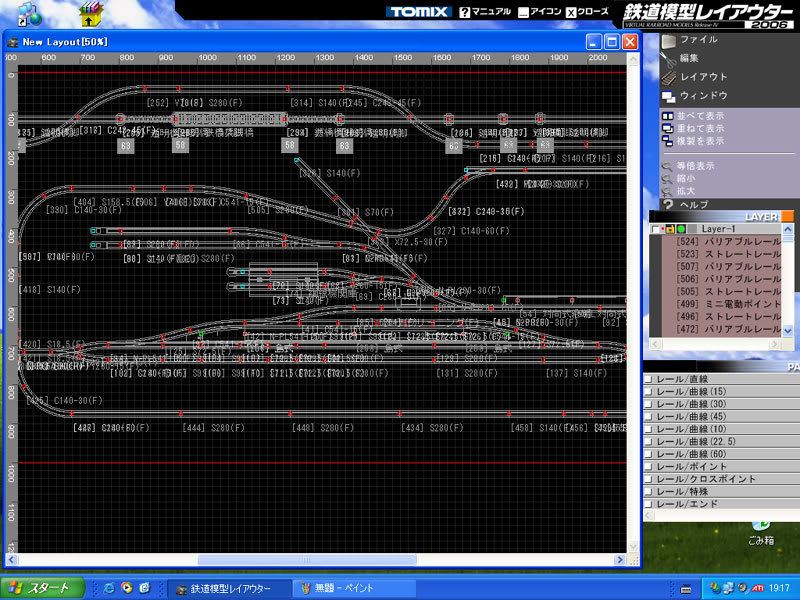This screenshot has height=600, width=800.
Task: Click the 等倍表示 magnifier icon
Action: click(667, 166)
